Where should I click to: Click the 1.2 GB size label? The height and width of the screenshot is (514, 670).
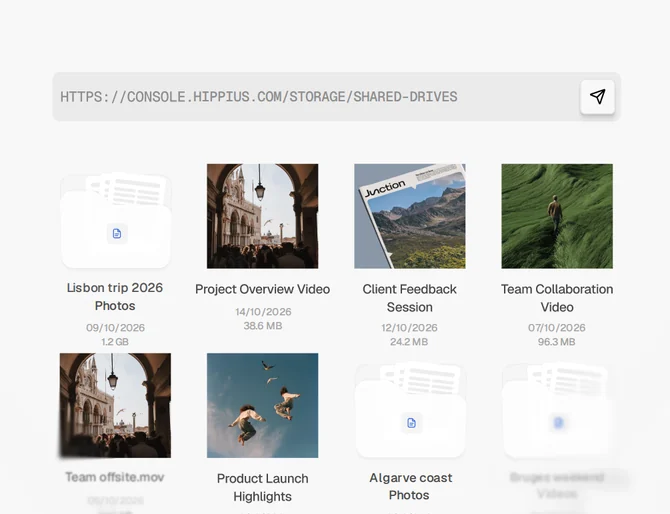click(x=115, y=342)
